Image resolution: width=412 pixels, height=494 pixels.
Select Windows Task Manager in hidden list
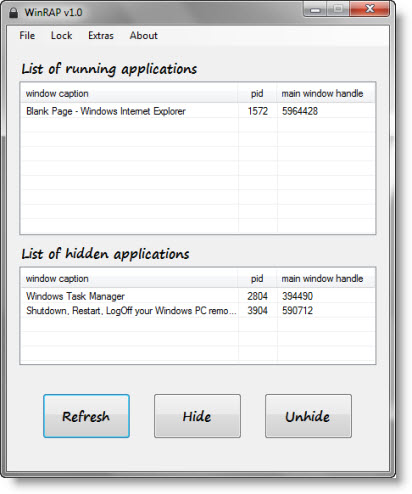[198, 296]
